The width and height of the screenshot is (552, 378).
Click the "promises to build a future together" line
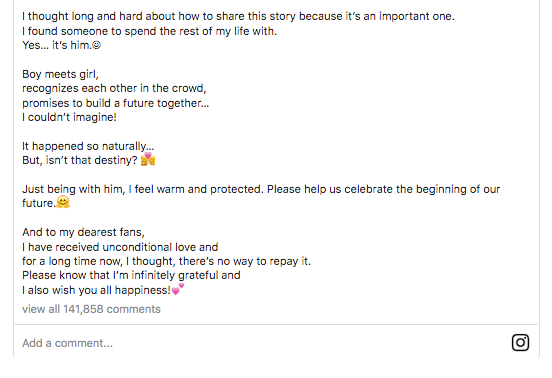click(x=115, y=103)
